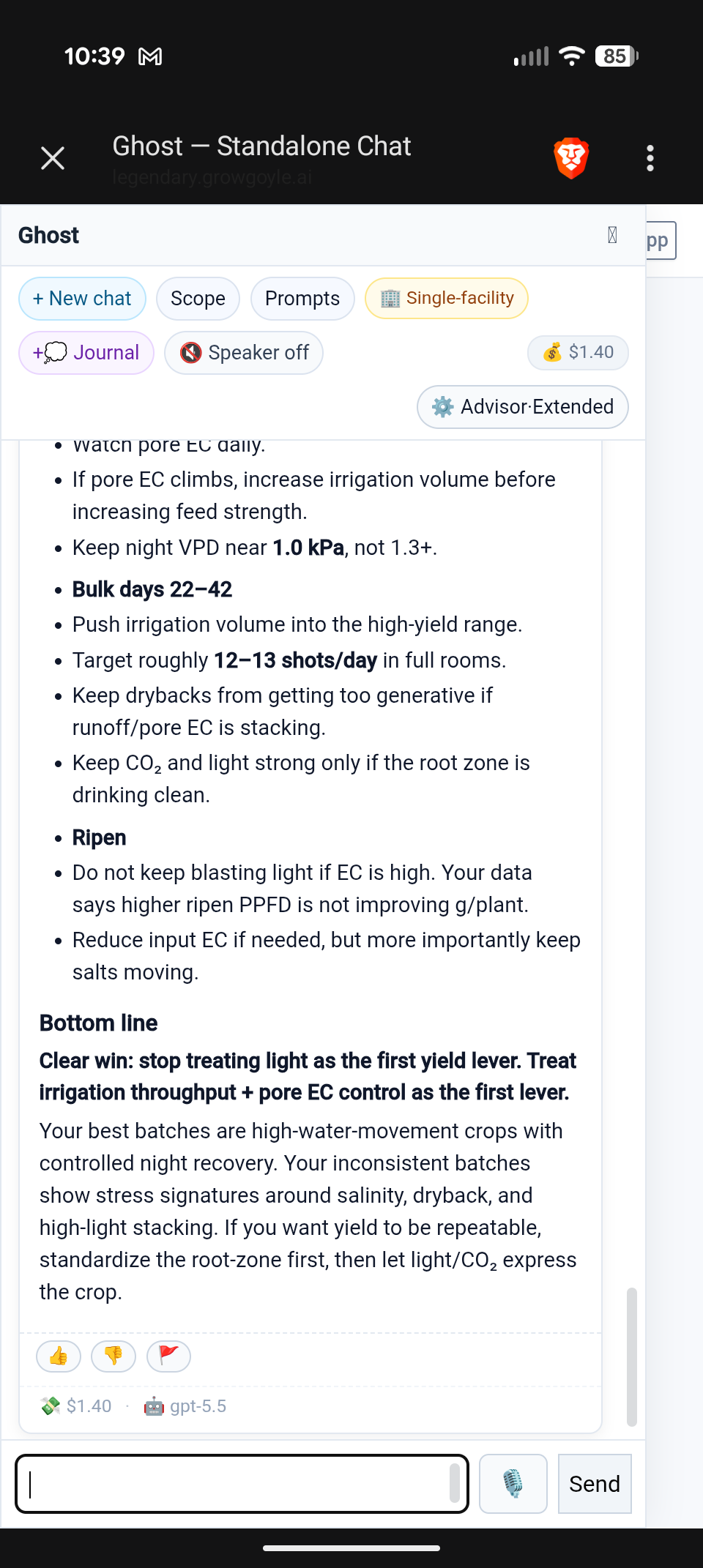The height and width of the screenshot is (1568, 703).
Task: Flag this response with the red flag
Action: 168,1356
